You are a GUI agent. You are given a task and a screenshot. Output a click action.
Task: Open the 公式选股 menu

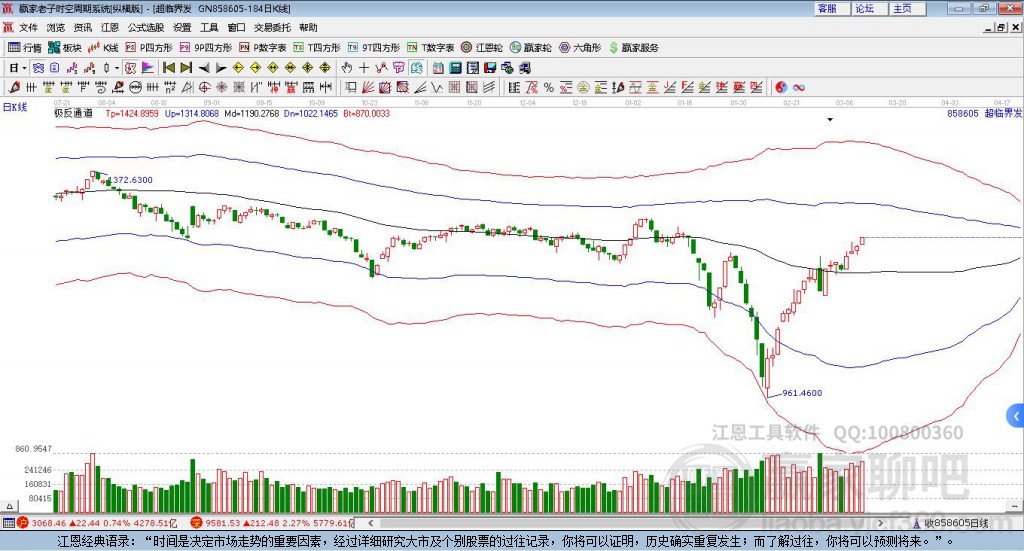[x=146, y=27]
